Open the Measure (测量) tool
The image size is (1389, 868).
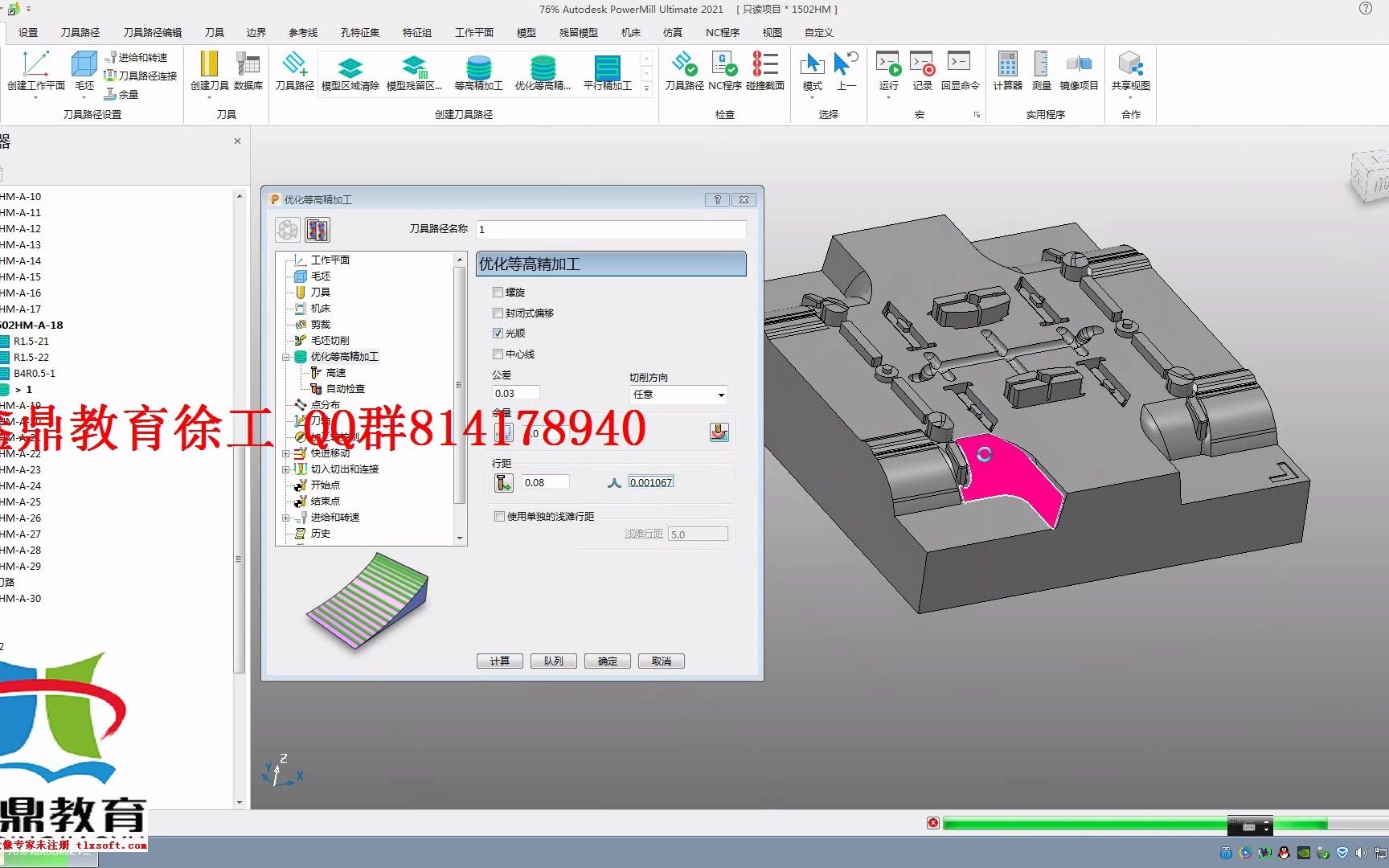click(1042, 71)
